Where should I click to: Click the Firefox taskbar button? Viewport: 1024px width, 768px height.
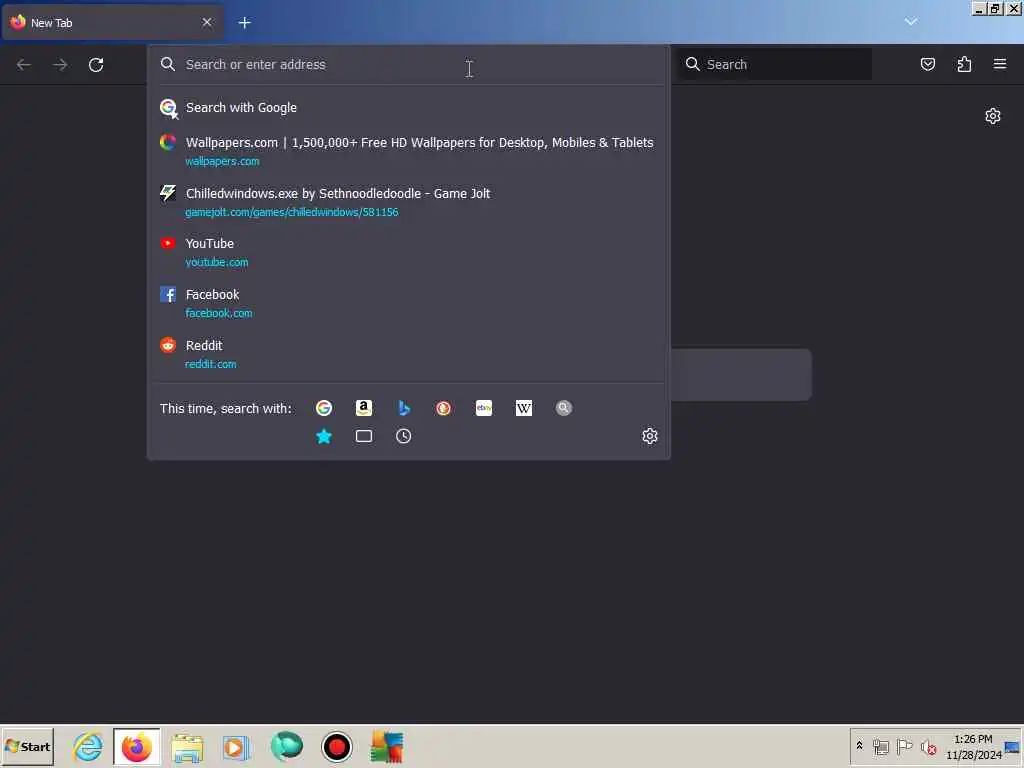tap(136, 746)
